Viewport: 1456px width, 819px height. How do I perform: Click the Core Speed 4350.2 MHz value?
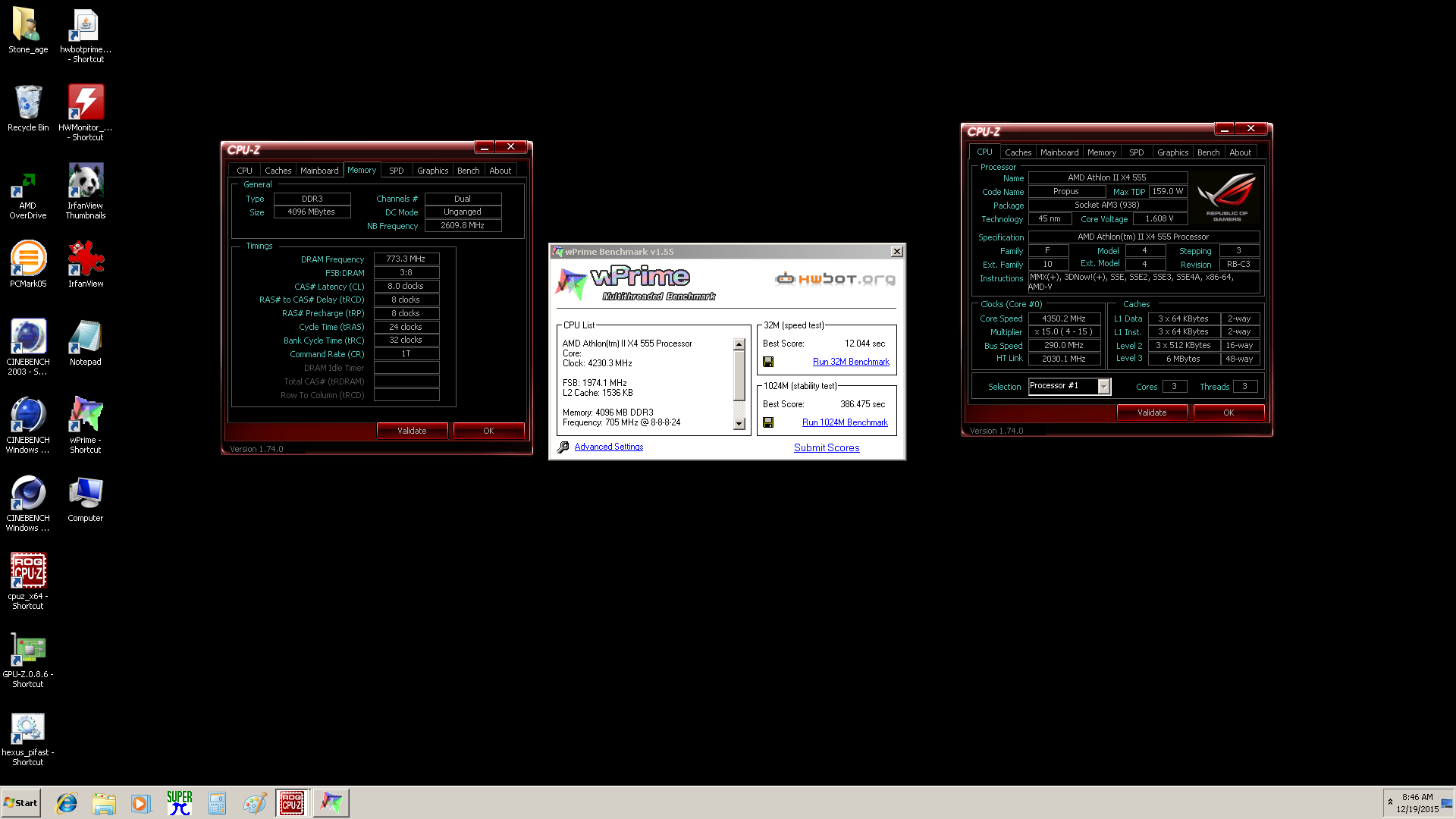click(1064, 318)
